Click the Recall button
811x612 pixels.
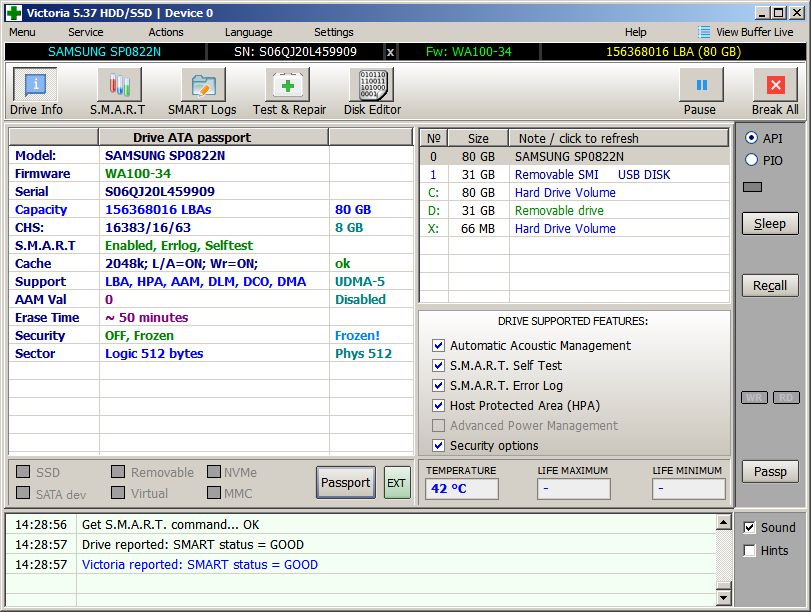pyautogui.click(x=770, y=285)
